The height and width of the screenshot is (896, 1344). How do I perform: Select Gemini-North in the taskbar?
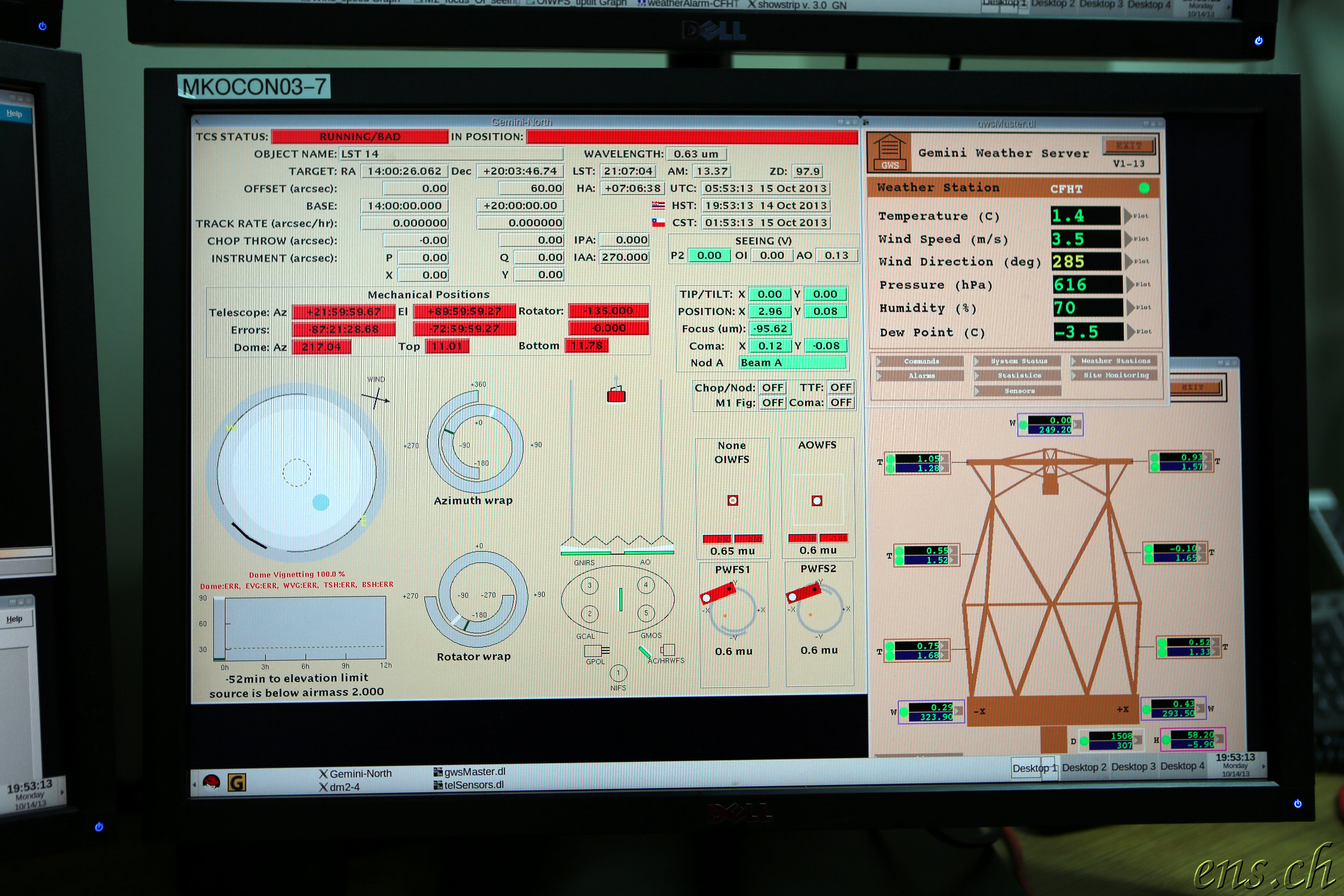point(355,774)
